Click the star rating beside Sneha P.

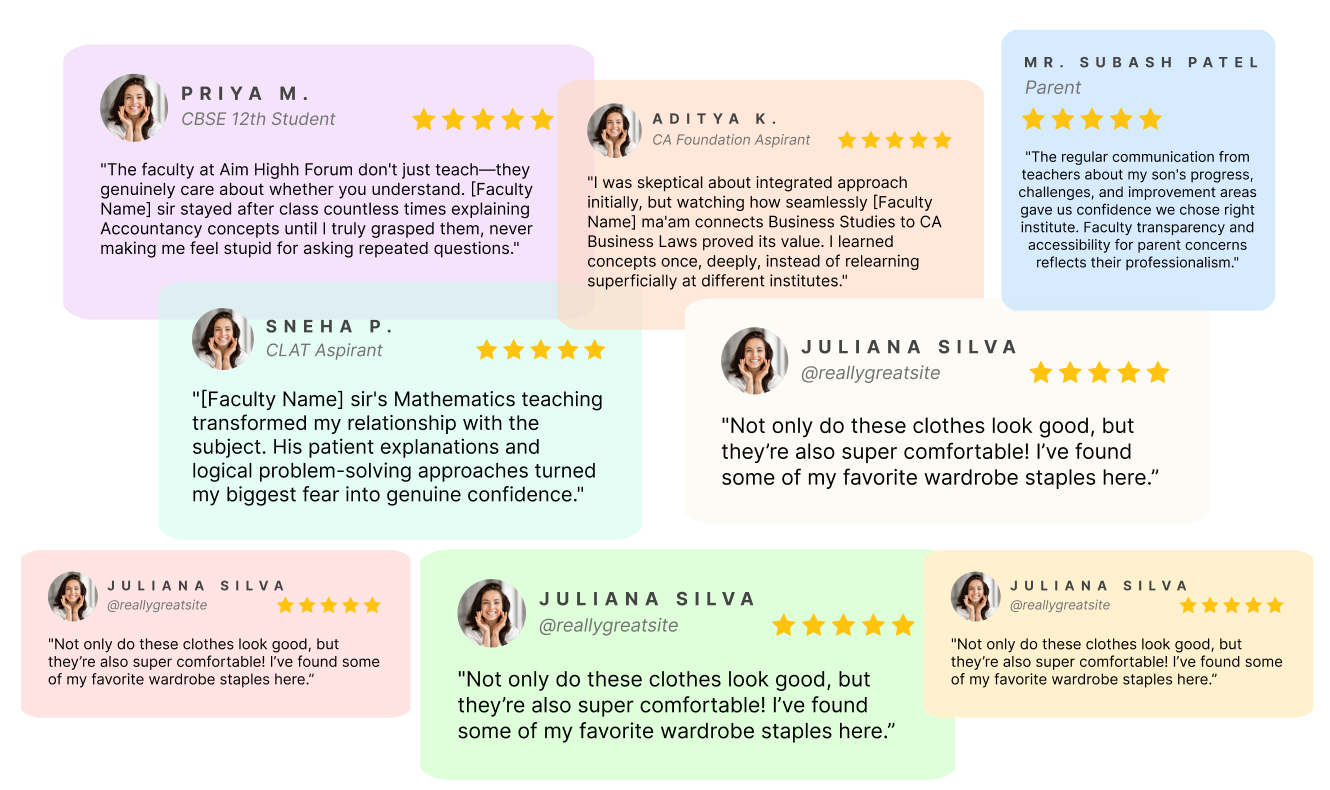click(x=540, y=350)
